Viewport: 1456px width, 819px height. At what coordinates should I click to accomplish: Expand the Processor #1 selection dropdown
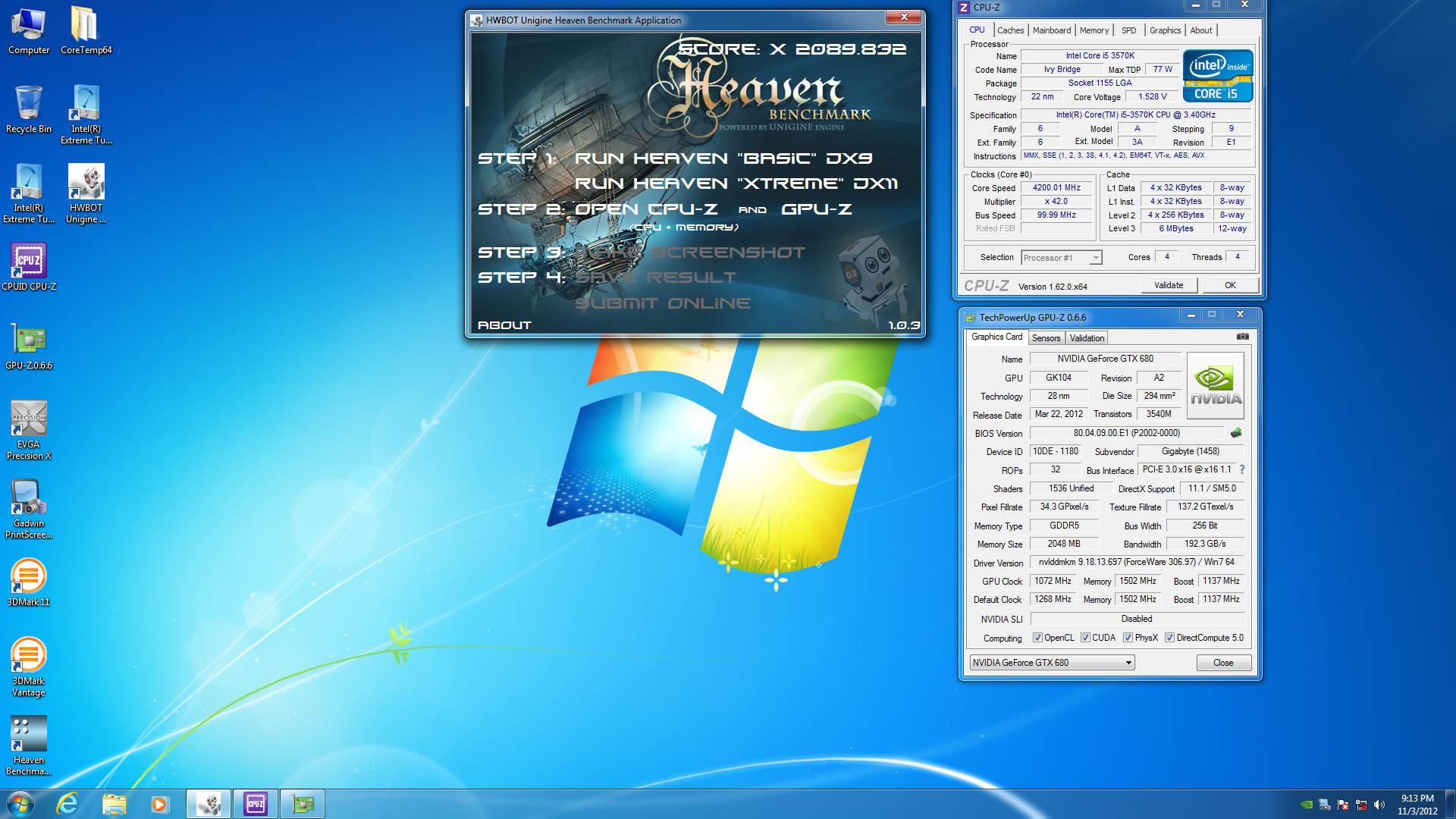[x=1095, y=258]
